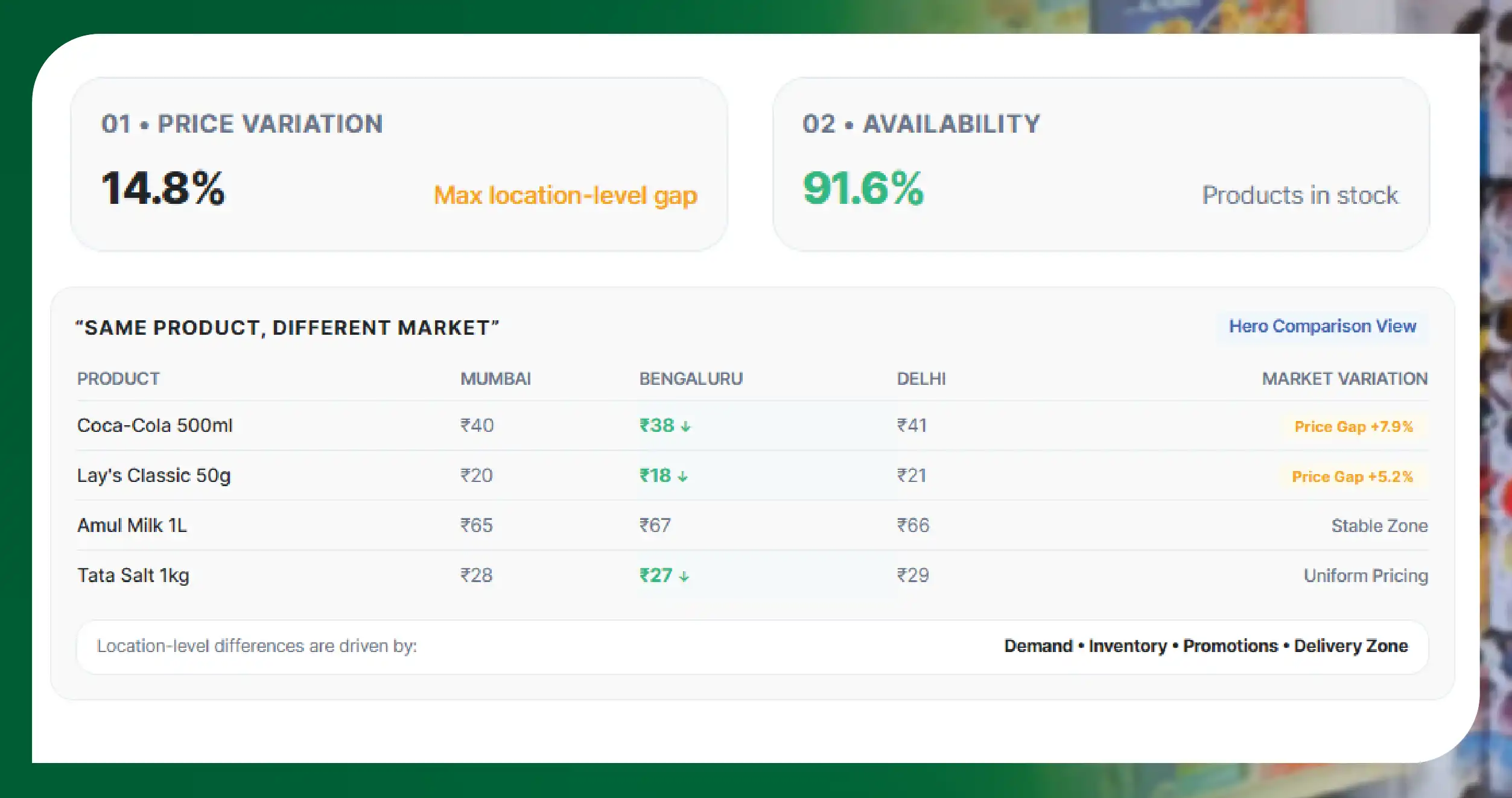The width and height of the screenshot is (1512, 798).
Task: Click the Price Gap +7.9% badge
Action: (x=1353, y=426)
